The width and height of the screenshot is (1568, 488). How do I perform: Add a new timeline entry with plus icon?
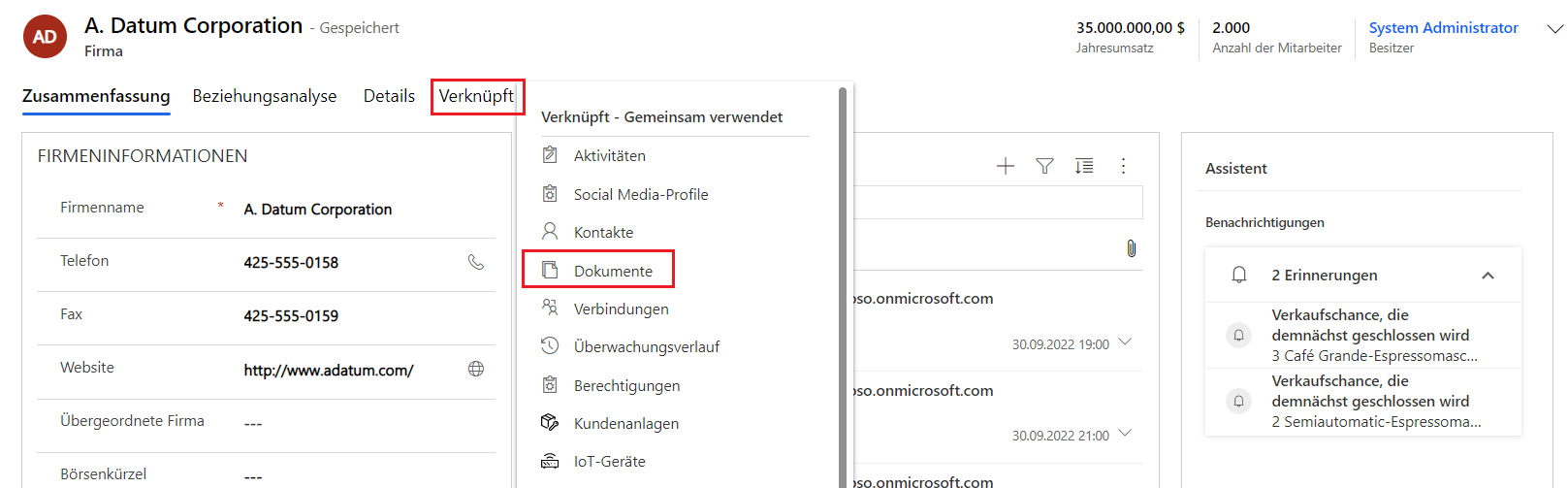[x=1006, y=166]
